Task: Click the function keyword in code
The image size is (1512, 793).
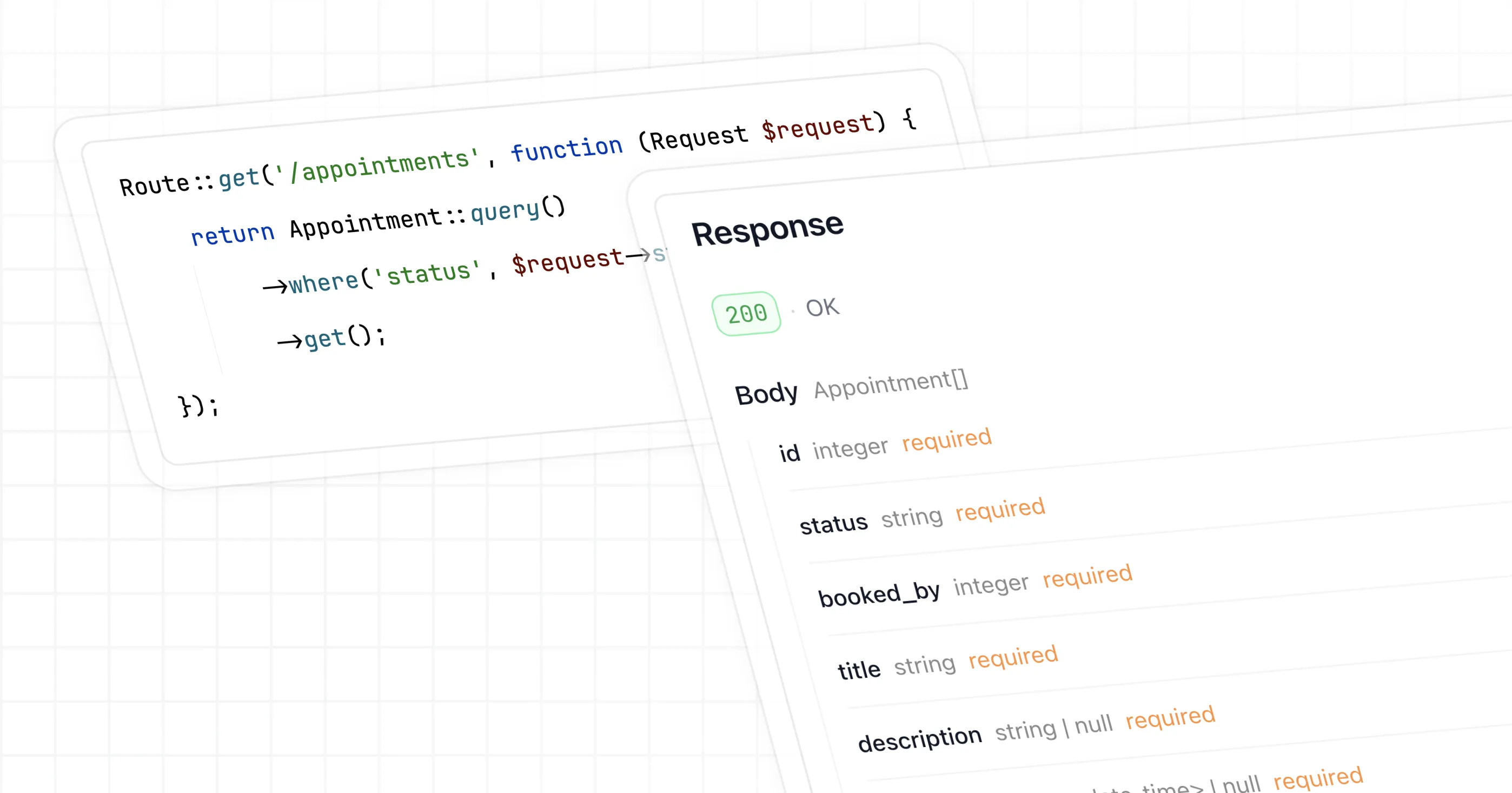Action: (566, 149)
